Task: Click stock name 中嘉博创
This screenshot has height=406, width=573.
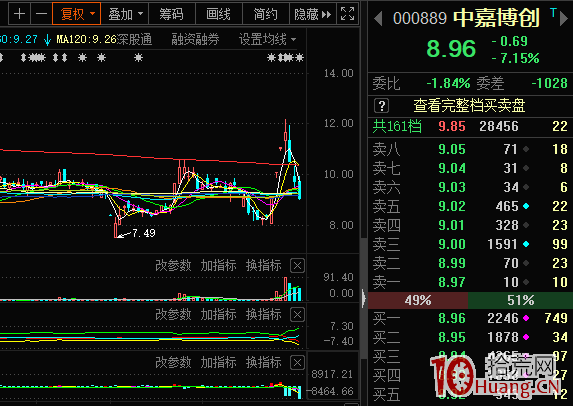Action: pyautogui.click(x=496, y=18)
